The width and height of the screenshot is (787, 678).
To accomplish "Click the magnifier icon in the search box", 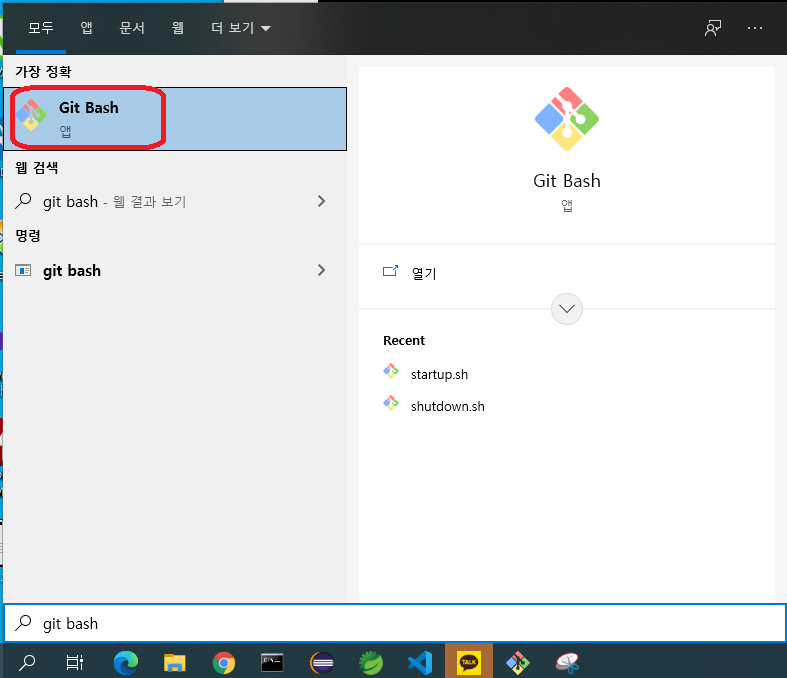I will (x=23, y=623).
